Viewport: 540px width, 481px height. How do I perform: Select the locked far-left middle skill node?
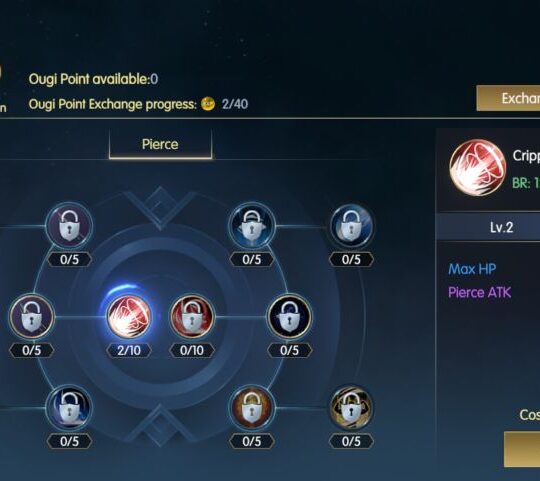32,317
